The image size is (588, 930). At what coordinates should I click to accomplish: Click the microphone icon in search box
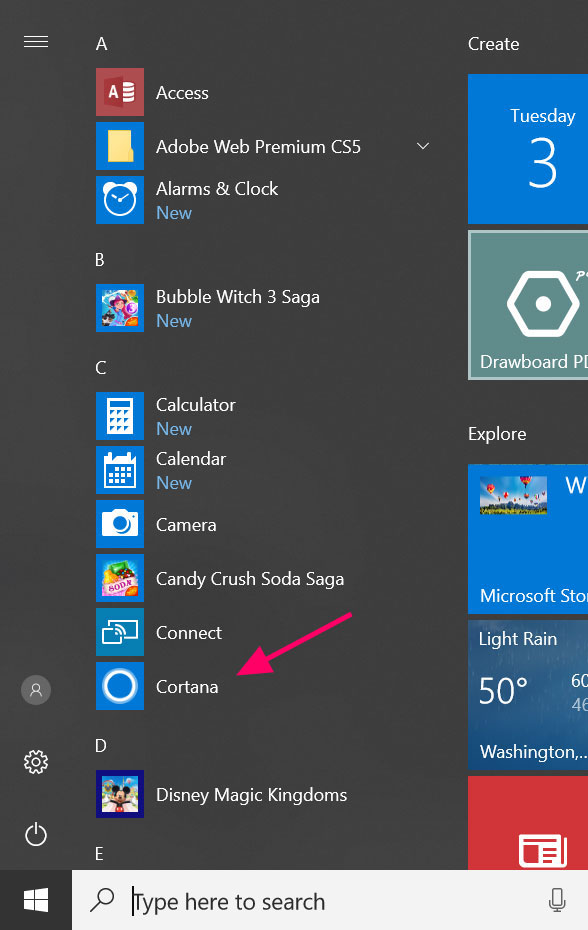(x=557, y=900)
